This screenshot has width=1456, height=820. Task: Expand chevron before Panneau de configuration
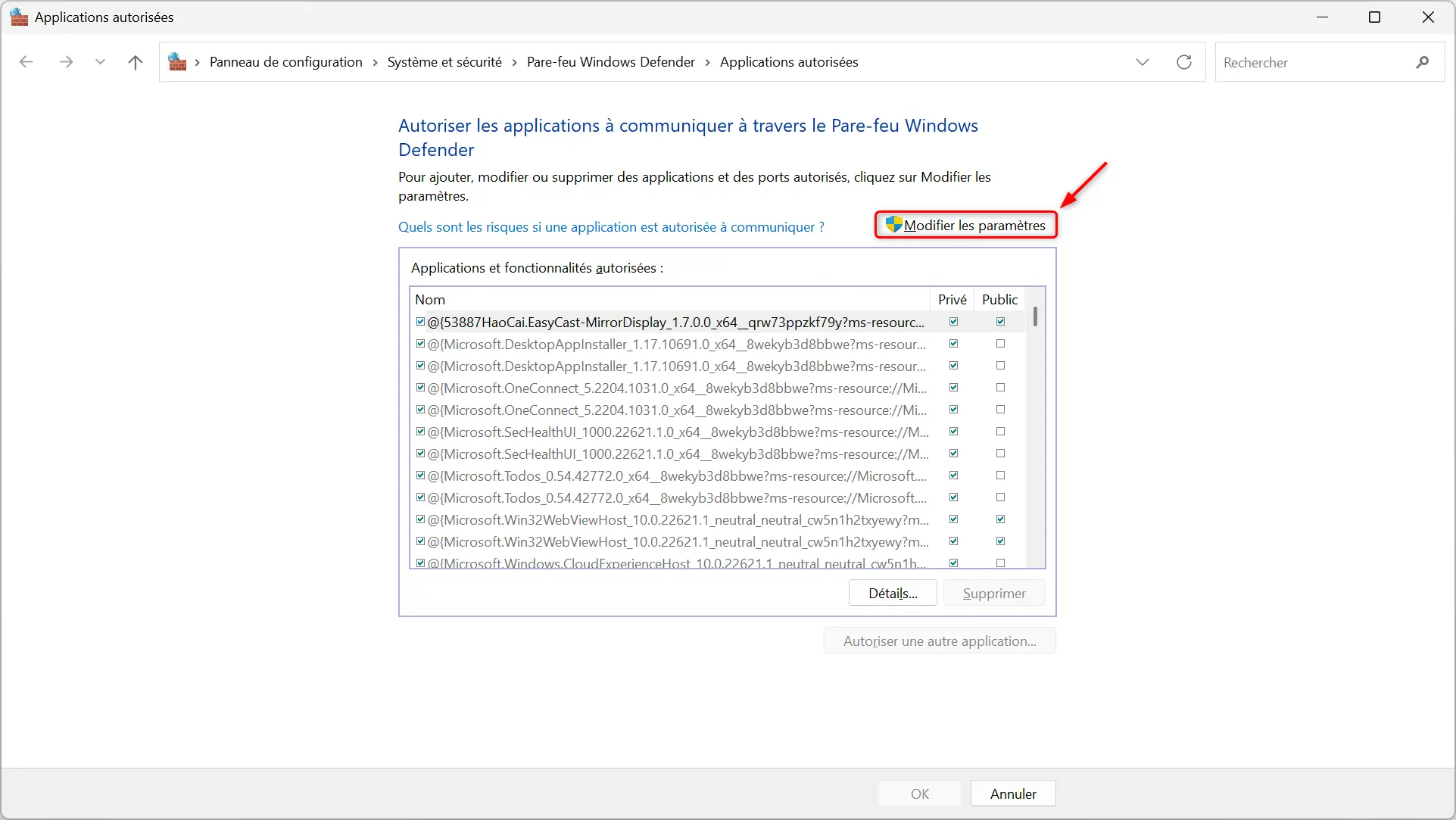pos(197,62)
